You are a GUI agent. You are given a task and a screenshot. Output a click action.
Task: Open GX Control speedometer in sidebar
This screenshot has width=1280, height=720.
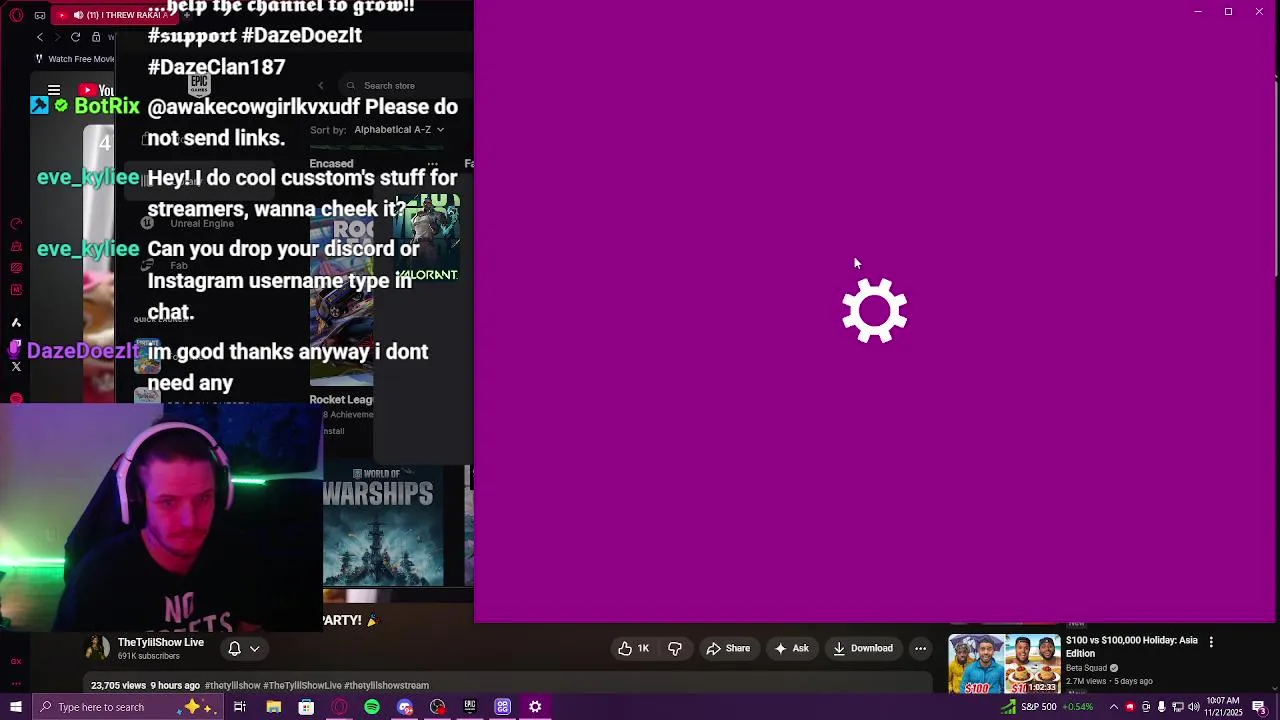pos(16,224)
